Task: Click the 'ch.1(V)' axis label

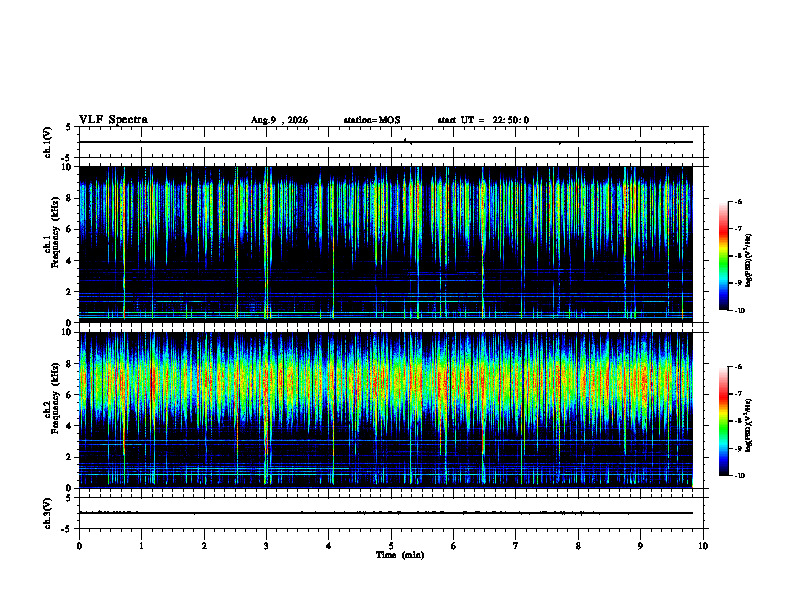Action: (48, 142)
